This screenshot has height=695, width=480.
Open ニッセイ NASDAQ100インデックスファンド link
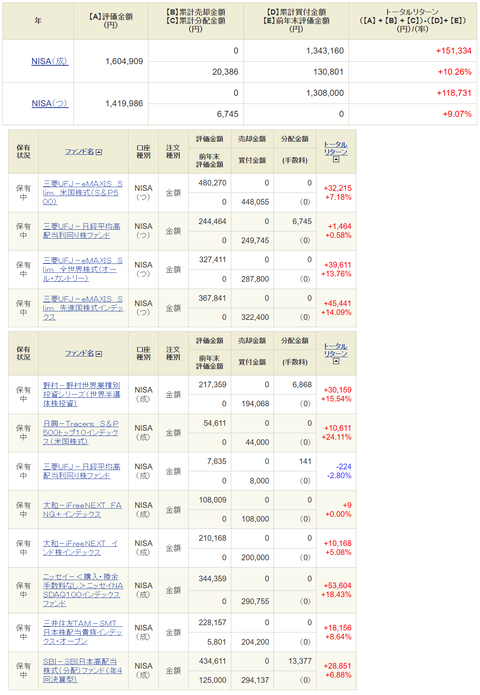pyautogui.click(x=83, y=590)
